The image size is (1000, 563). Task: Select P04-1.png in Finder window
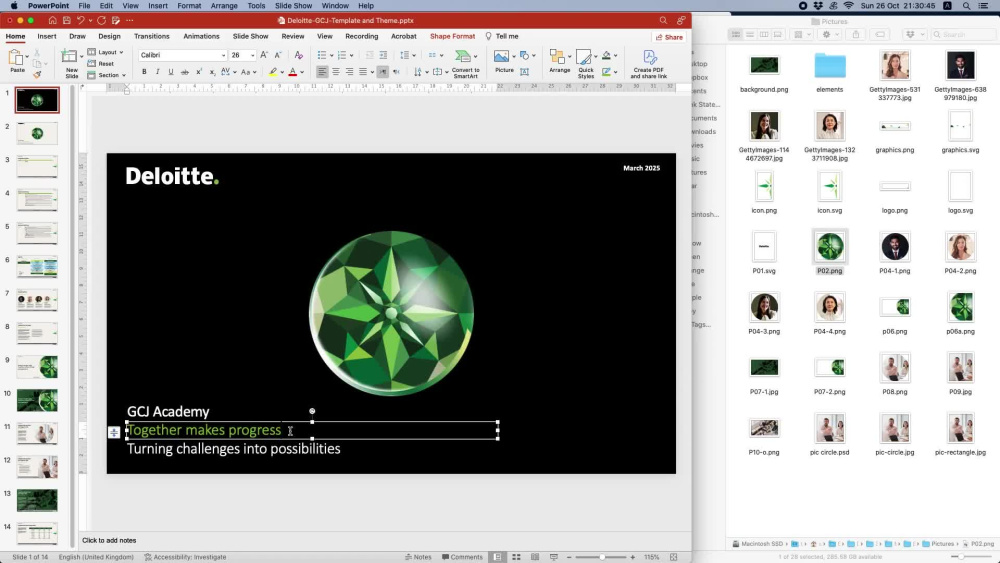[x=895, y=252]
